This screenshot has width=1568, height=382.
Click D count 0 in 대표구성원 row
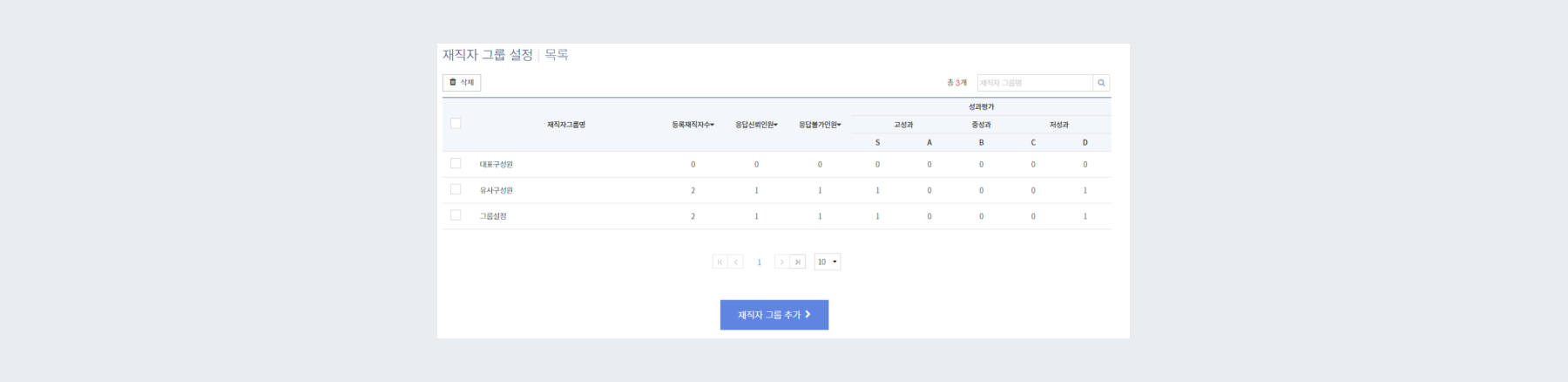(x=1085, y=164)
